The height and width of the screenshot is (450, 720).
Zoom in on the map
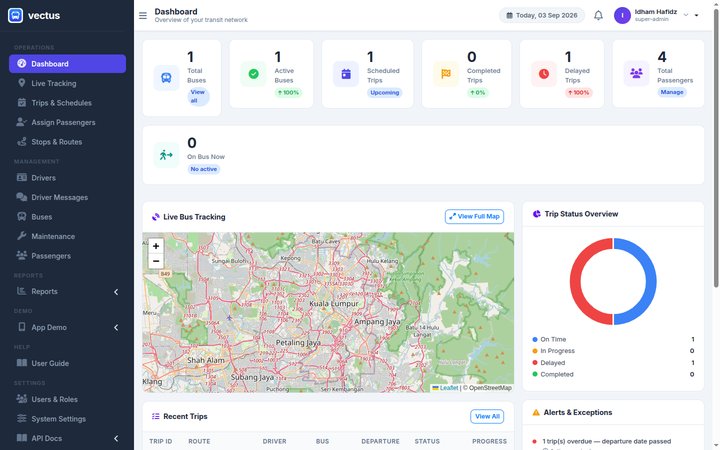point(156,246)
